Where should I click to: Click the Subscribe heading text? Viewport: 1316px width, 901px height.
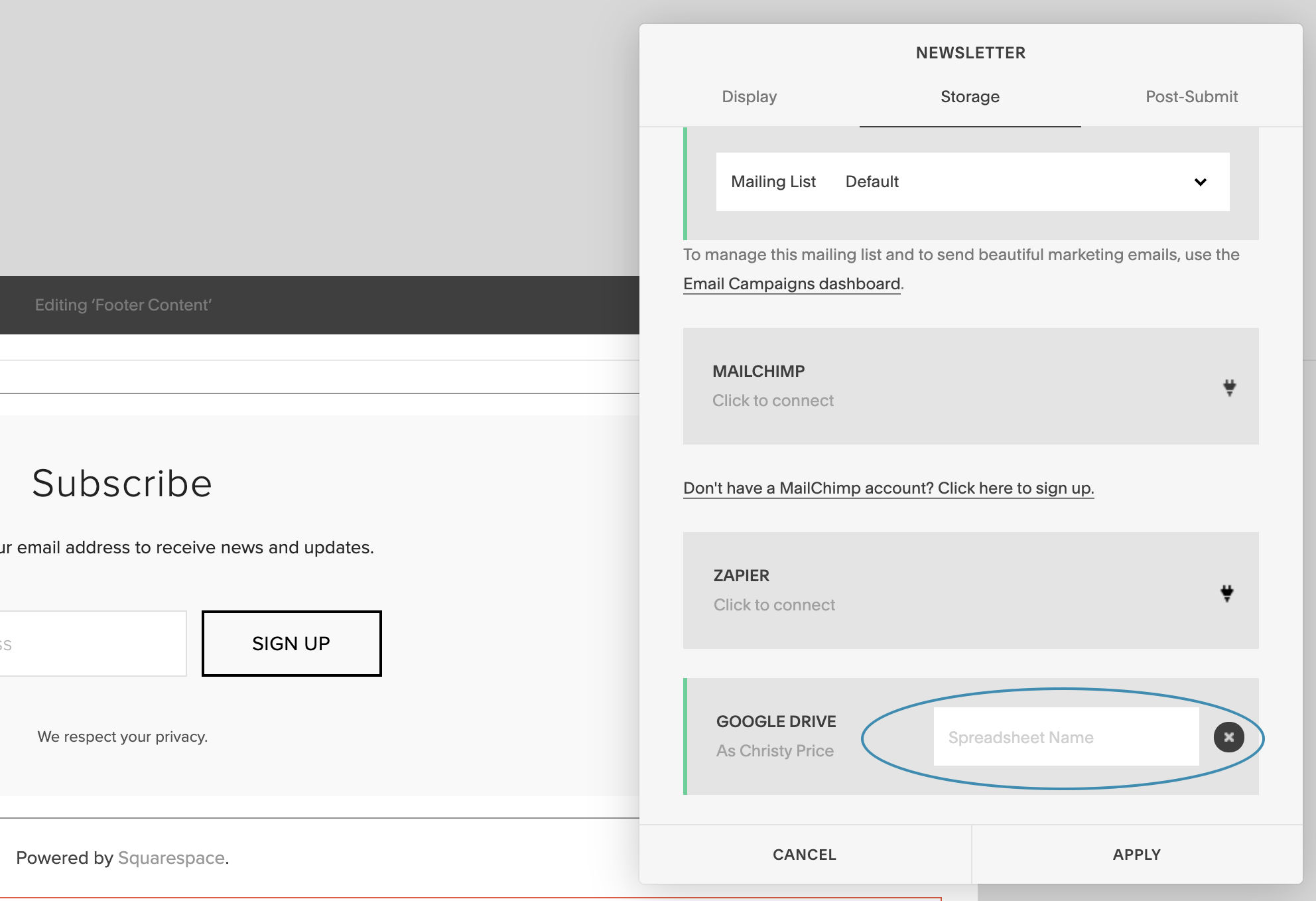[x=122, y=483]
